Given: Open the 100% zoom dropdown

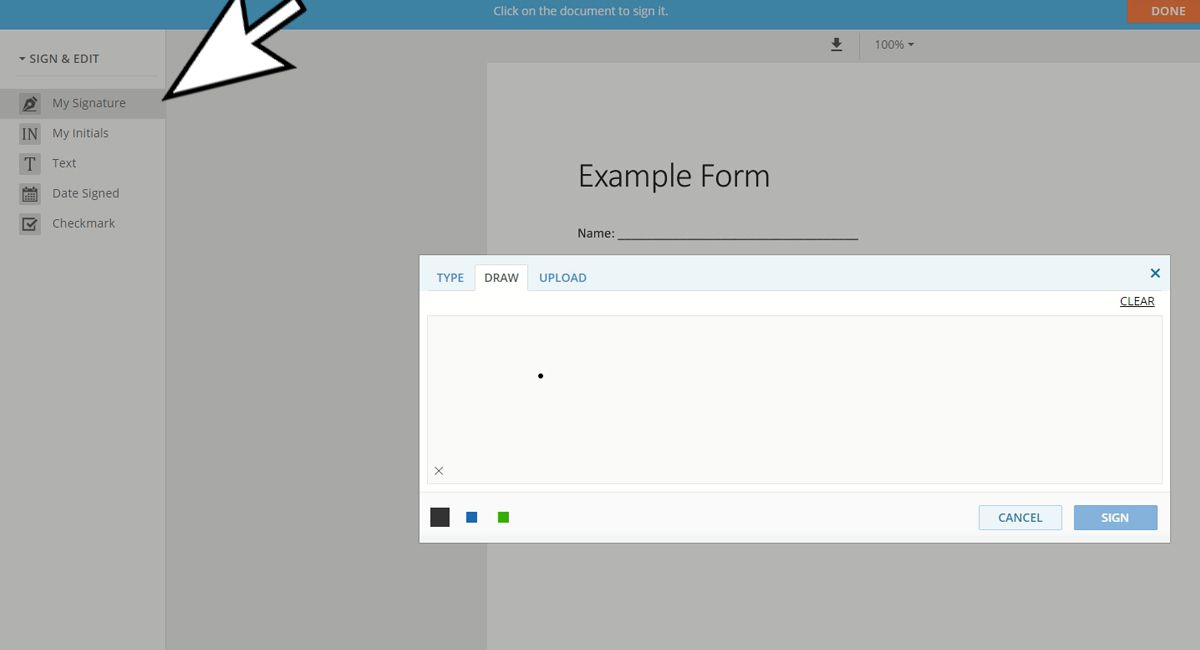Looking at the screenshot, I should point(894,45).
